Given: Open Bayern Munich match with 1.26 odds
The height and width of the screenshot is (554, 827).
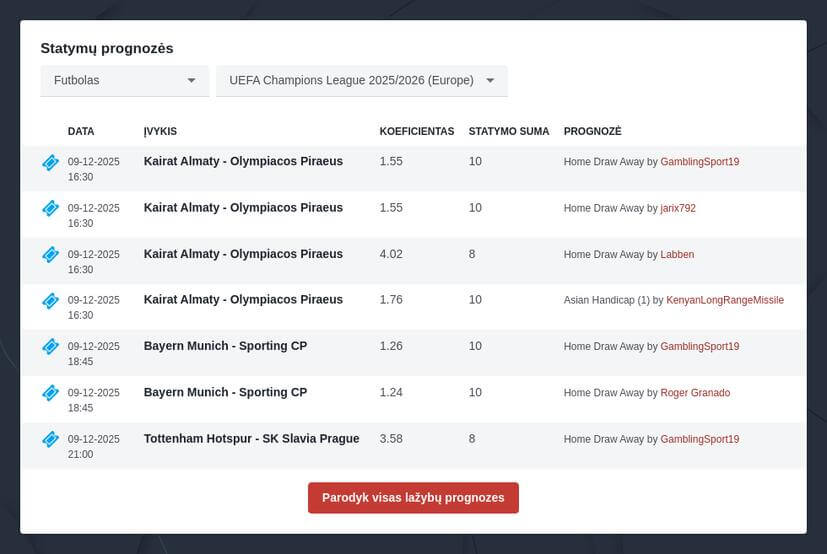Looking at the screenshot, I should tap(225, 346).
